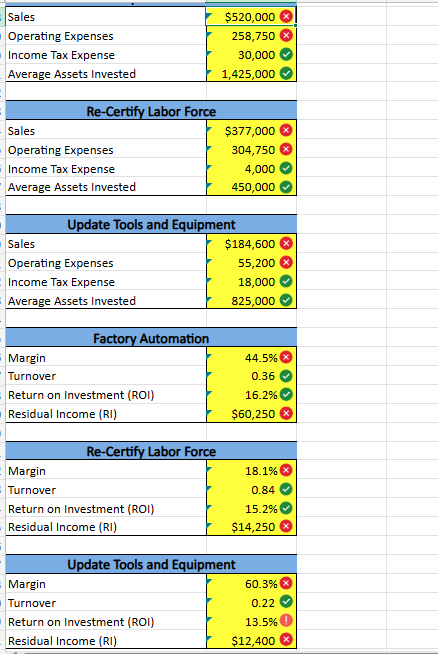Select the 258,750 operating expenses cell

point(252,36)
